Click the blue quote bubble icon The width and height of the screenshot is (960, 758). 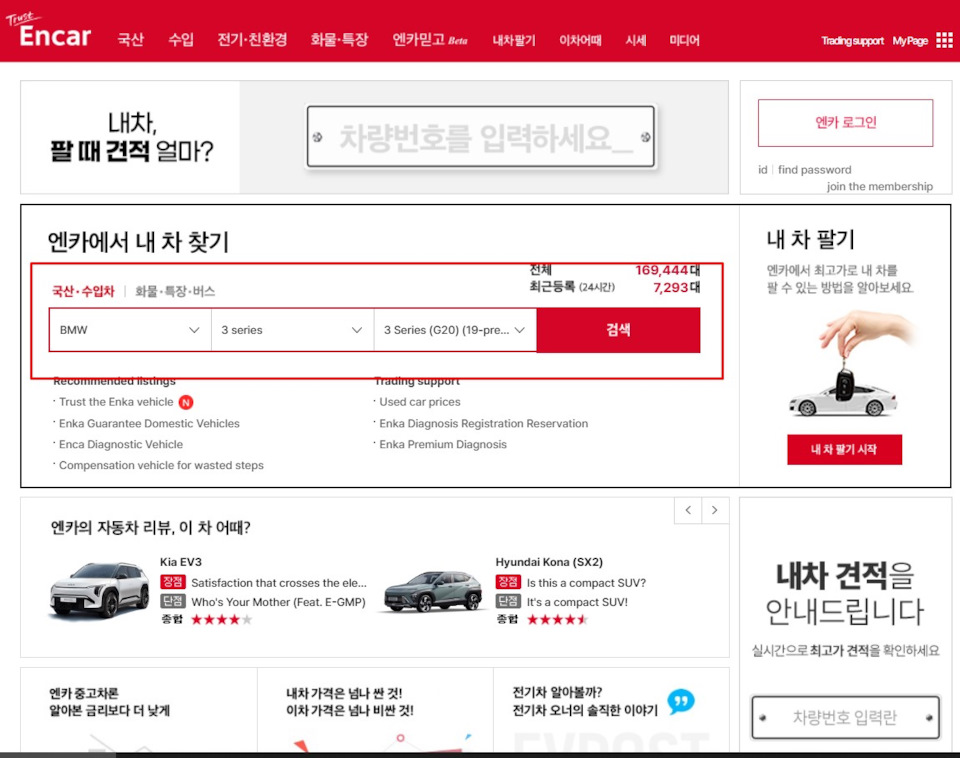click(681, 701)
